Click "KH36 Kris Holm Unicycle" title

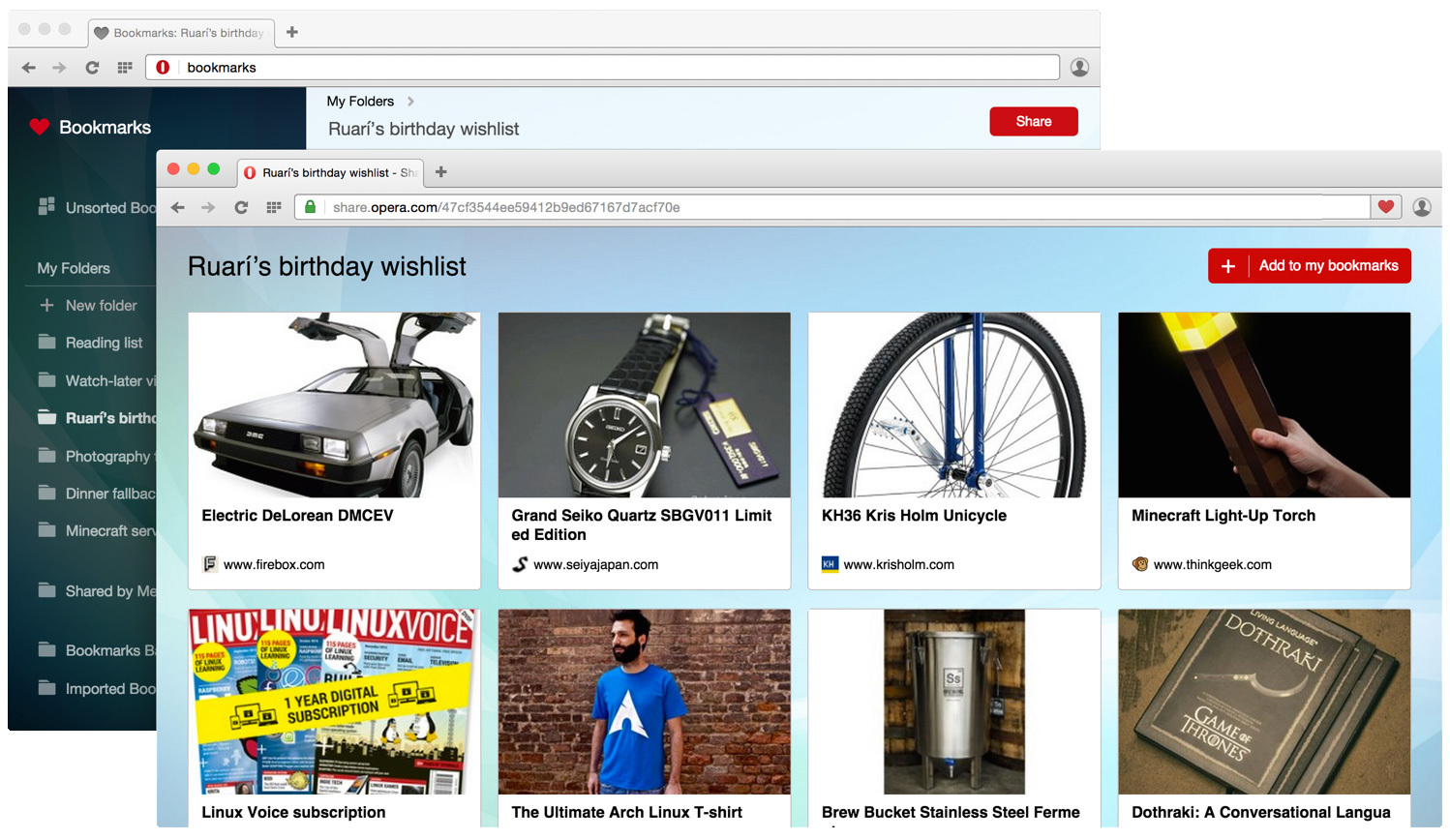[914, 515]
